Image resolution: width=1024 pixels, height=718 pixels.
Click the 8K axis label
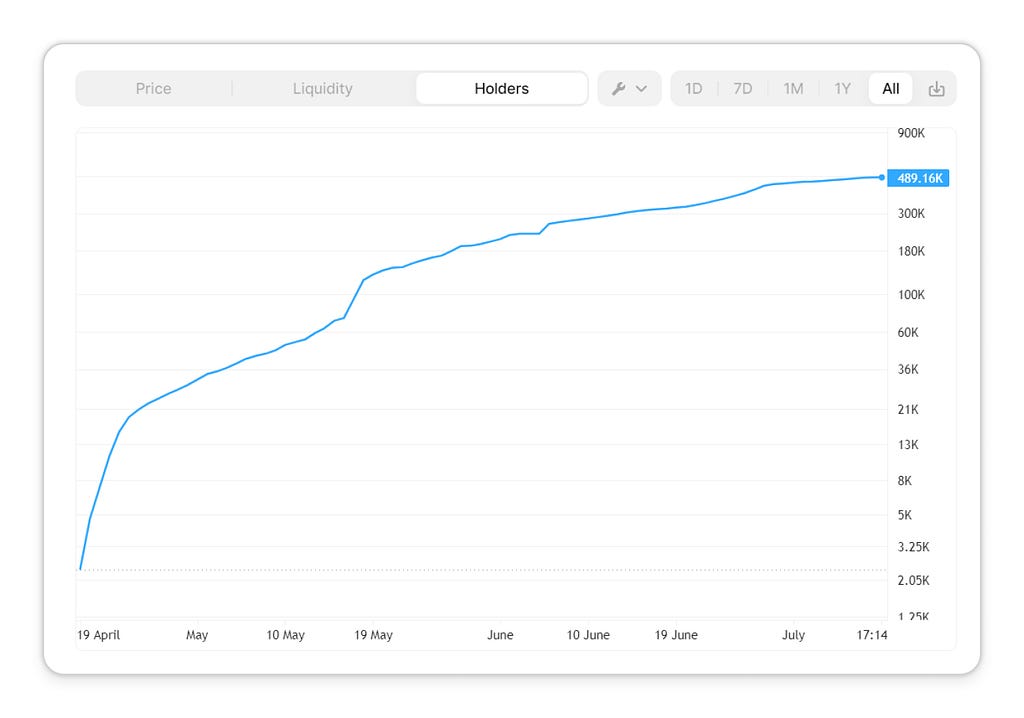point(904,481)
